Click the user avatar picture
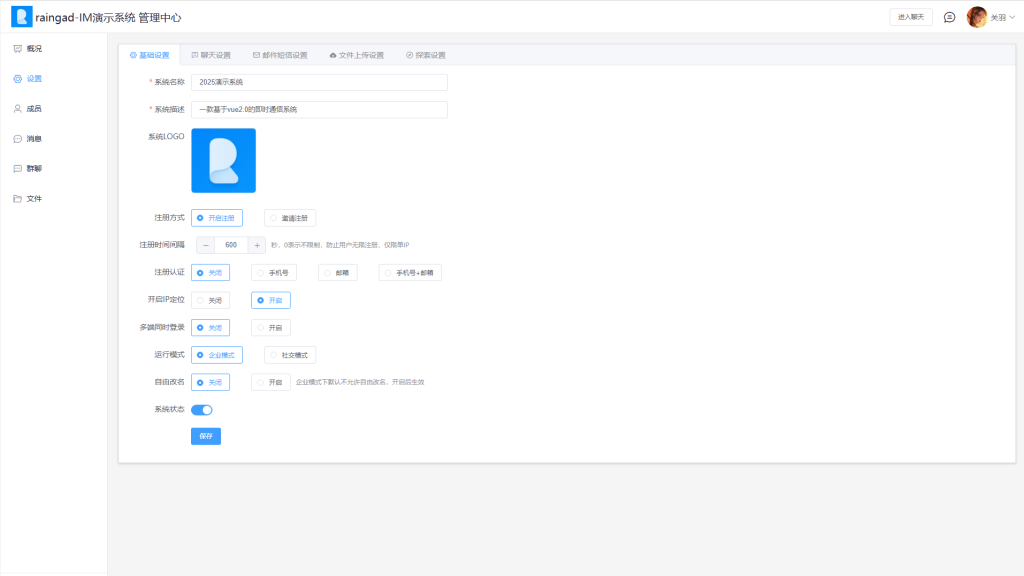The image size is (1024, 576). (976, 17)
